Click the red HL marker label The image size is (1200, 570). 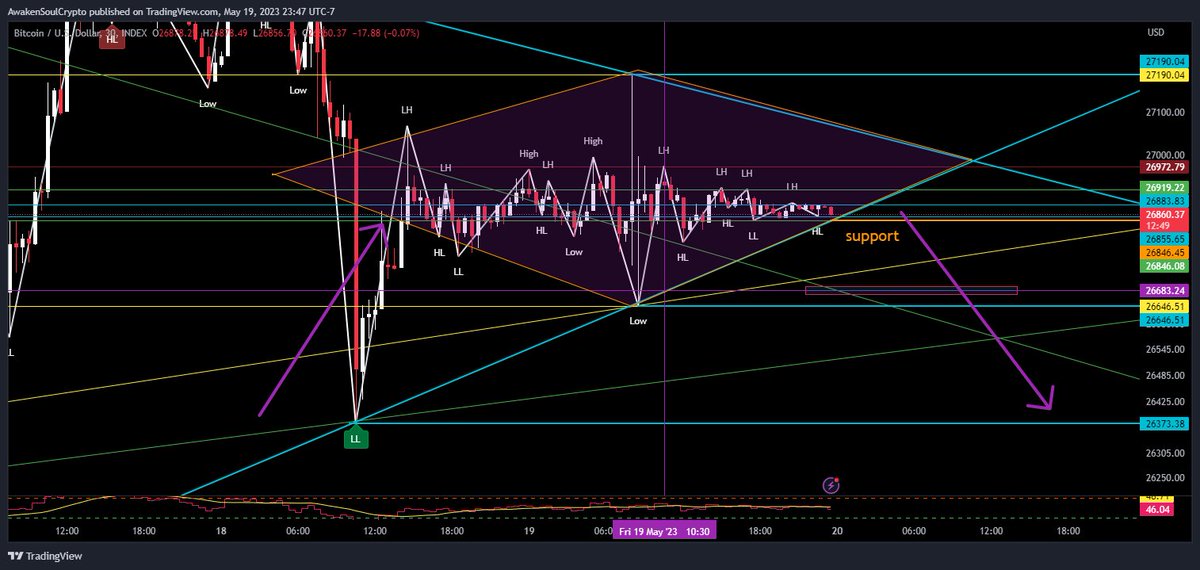111,39
